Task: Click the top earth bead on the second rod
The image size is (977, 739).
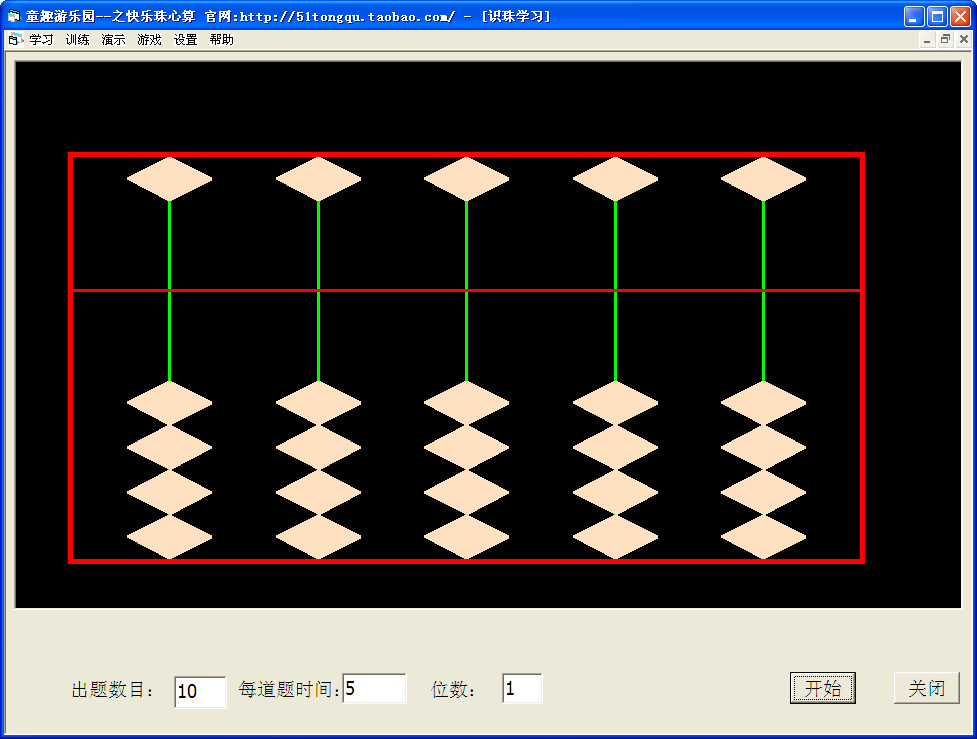Action: 318,402
